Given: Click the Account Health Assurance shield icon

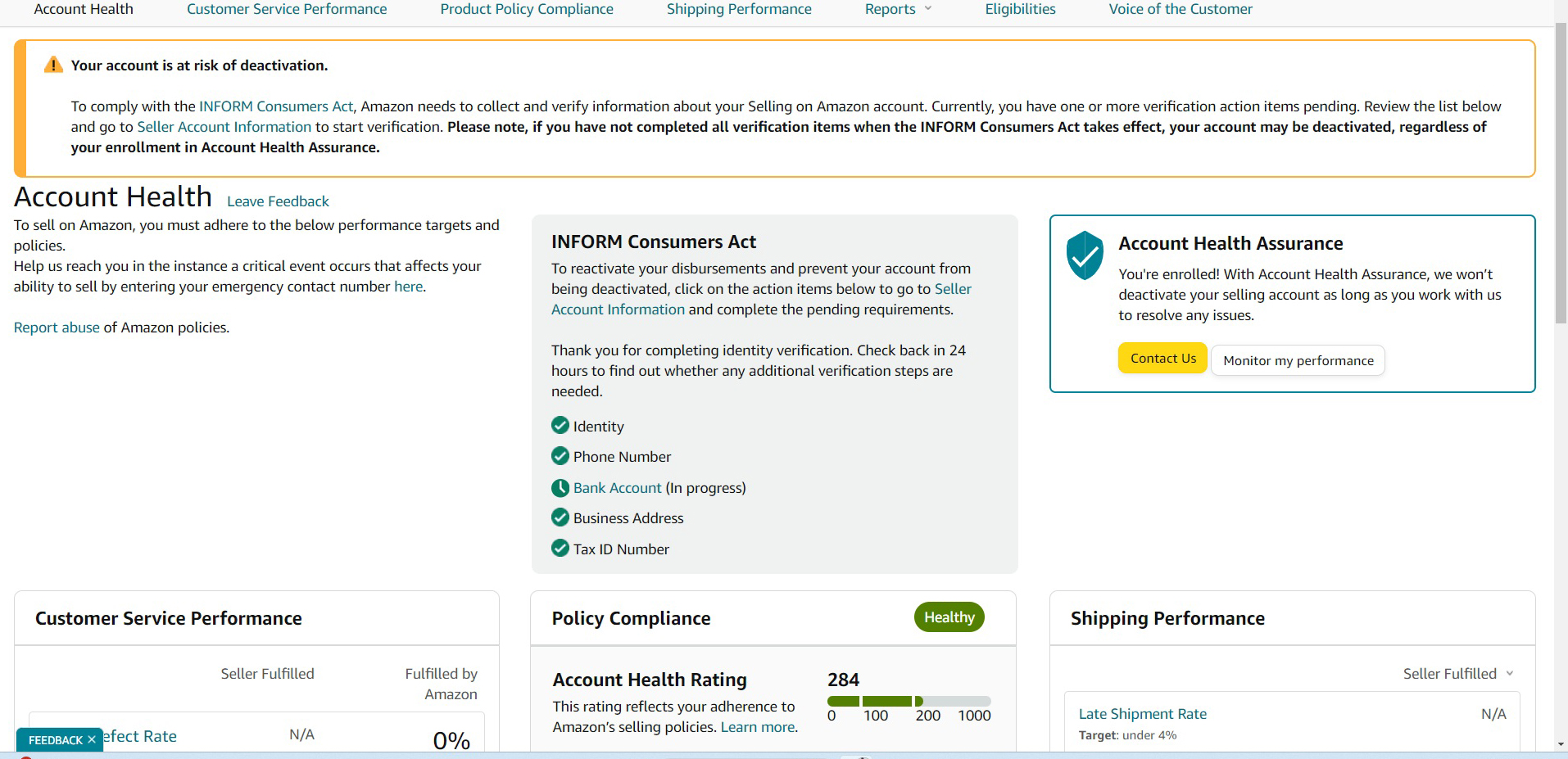Looking at the screenshot, I should pyautogui.click(x=1085, y=255).
